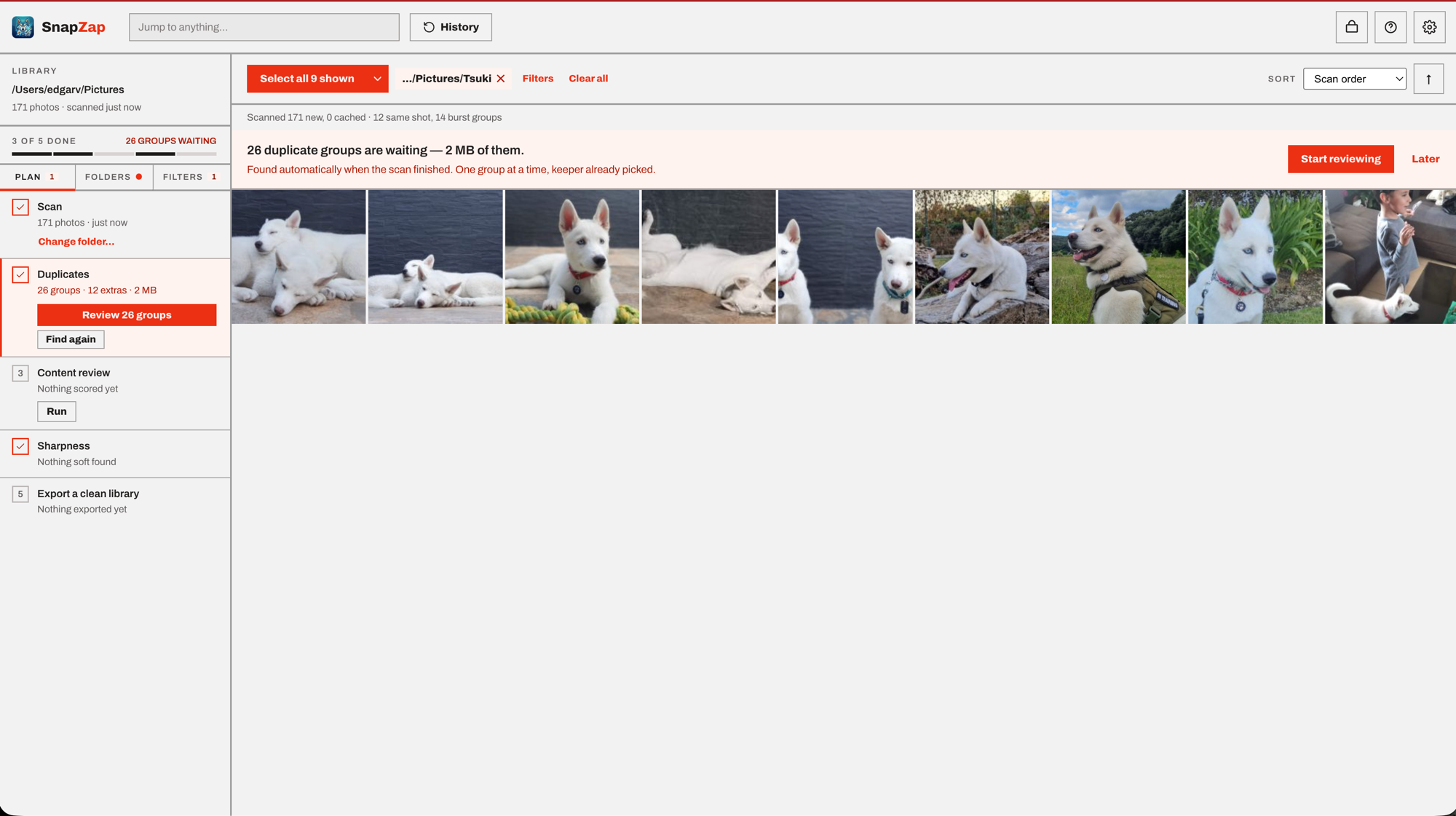
Task: Click Find again under Duplicates
Action: (71, 339)
